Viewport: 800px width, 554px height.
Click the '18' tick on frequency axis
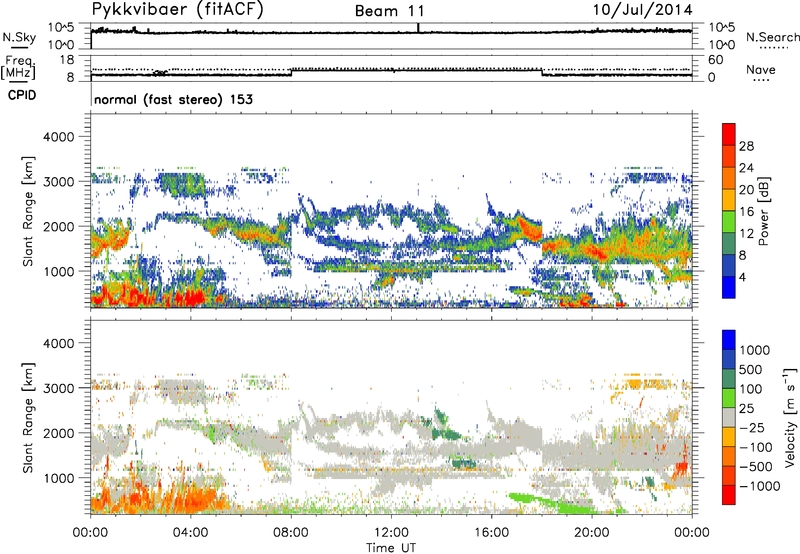coord(67,60)
